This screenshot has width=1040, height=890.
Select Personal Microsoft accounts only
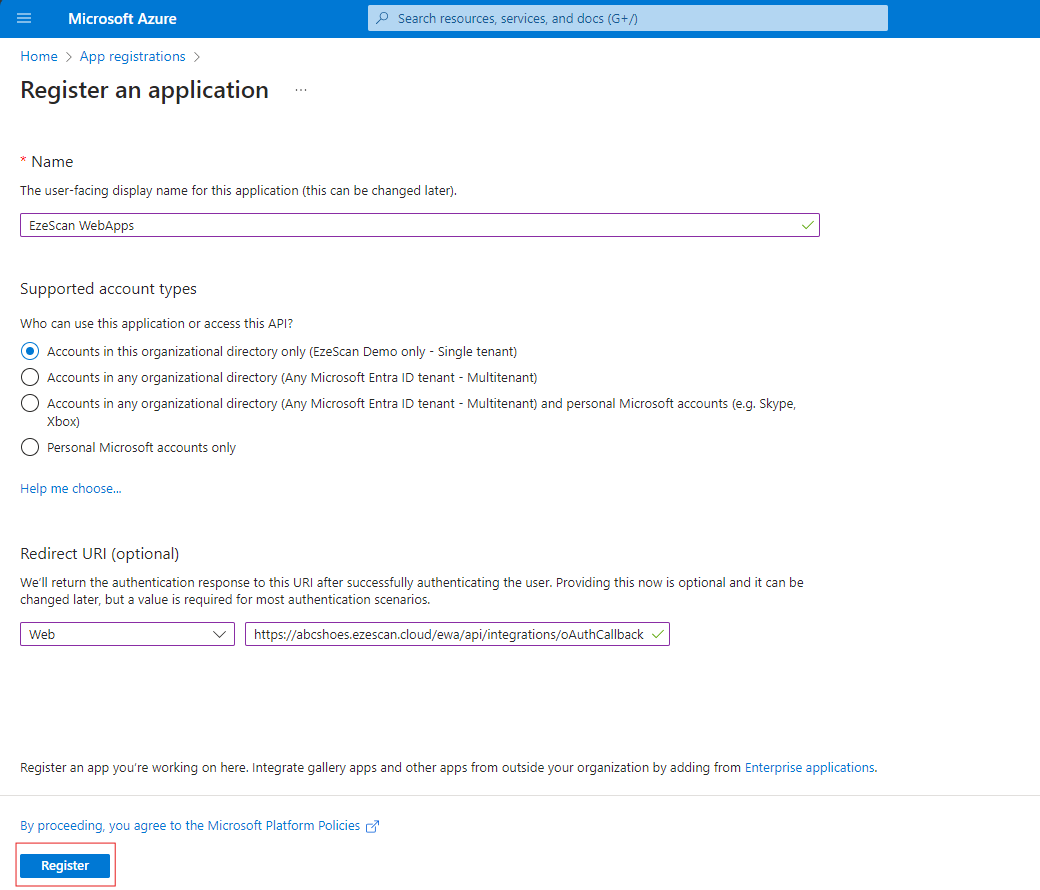[x=30, y=448]
